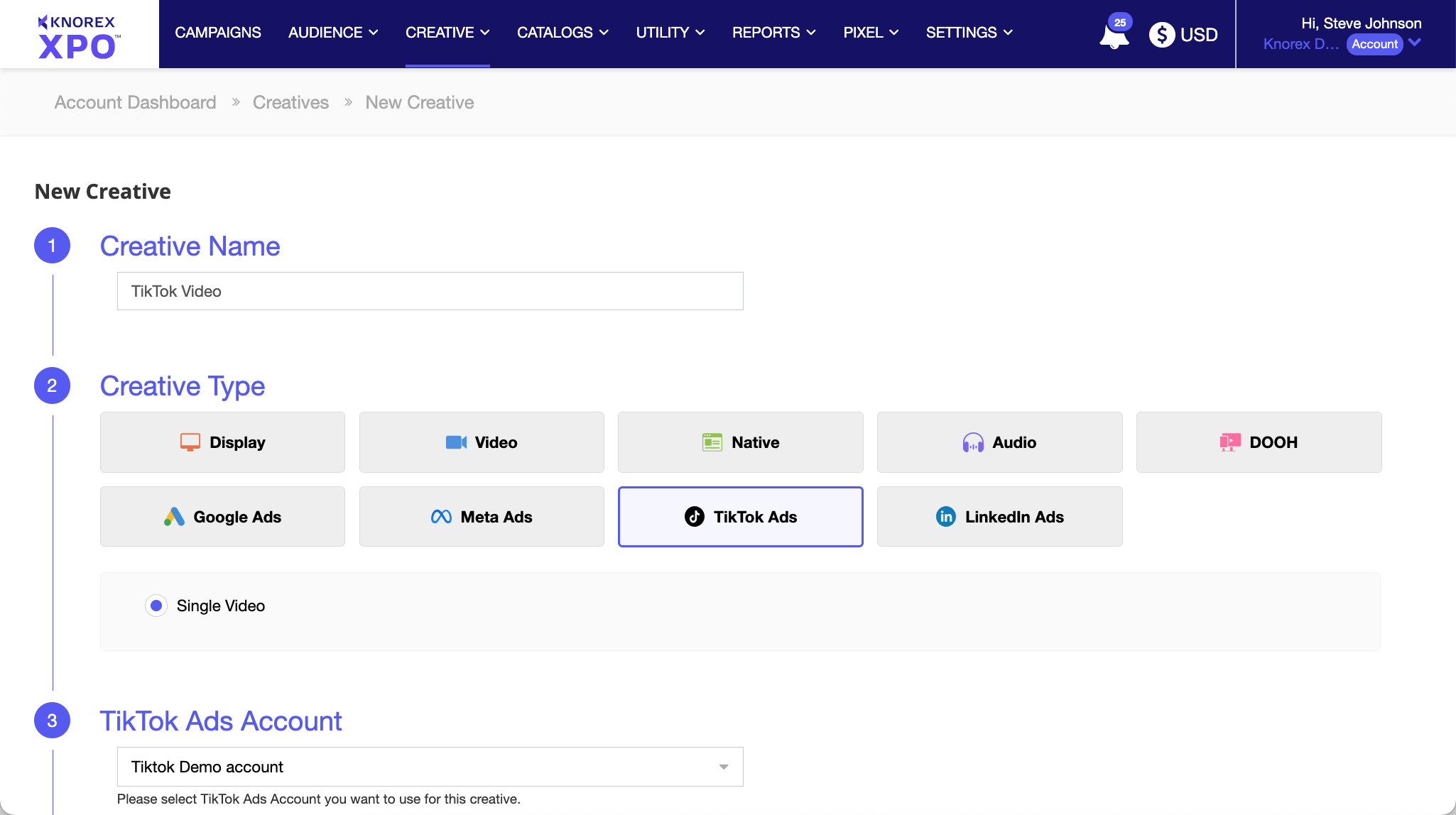The height and width of the screenshot is (815, 1456).
Task: Navigate to Creatives breadcrumb link
Action: tap(290, 102)
